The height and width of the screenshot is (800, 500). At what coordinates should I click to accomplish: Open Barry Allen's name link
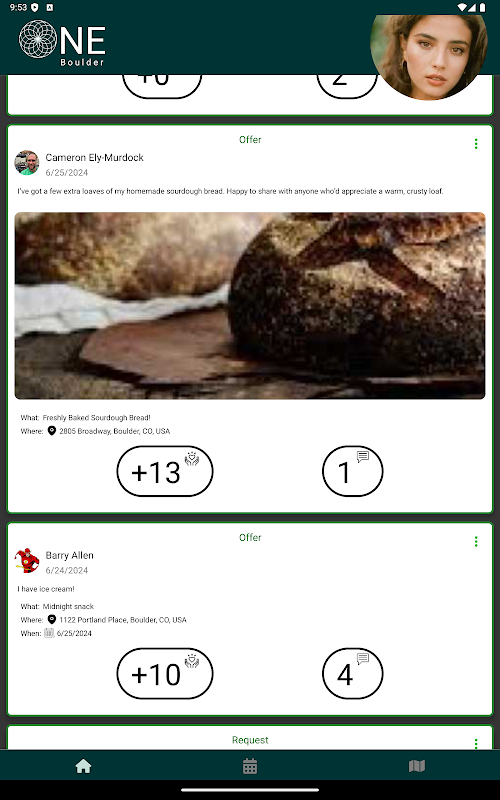click(69, 555)
